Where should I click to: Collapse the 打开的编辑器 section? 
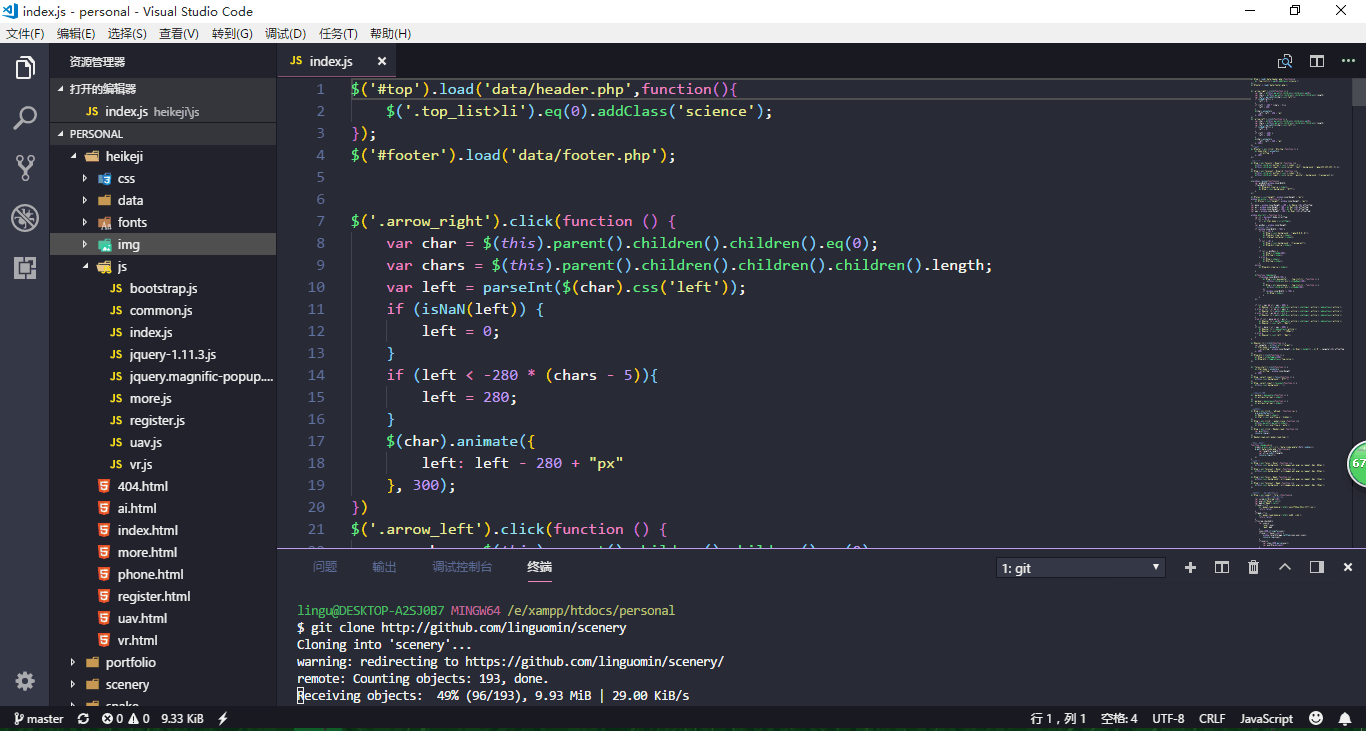coord(163,89)
